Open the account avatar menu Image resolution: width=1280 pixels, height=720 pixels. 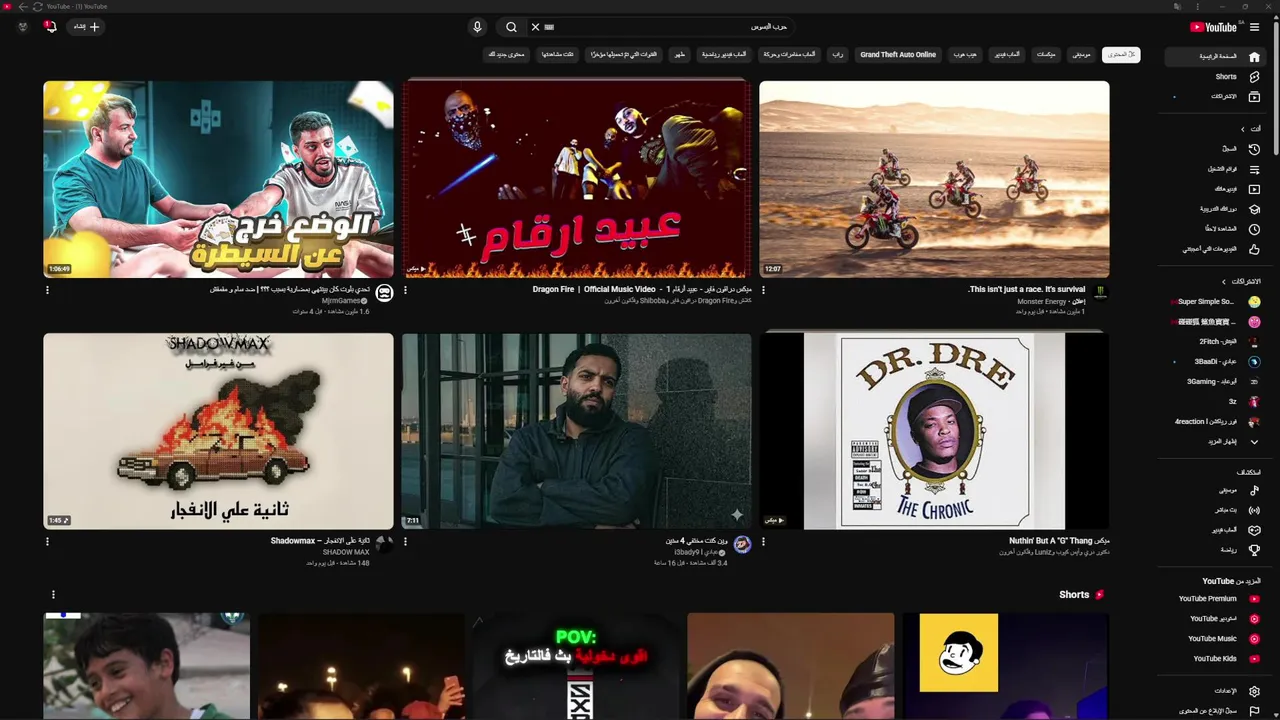pyautogui.click(x=22, y=27)
